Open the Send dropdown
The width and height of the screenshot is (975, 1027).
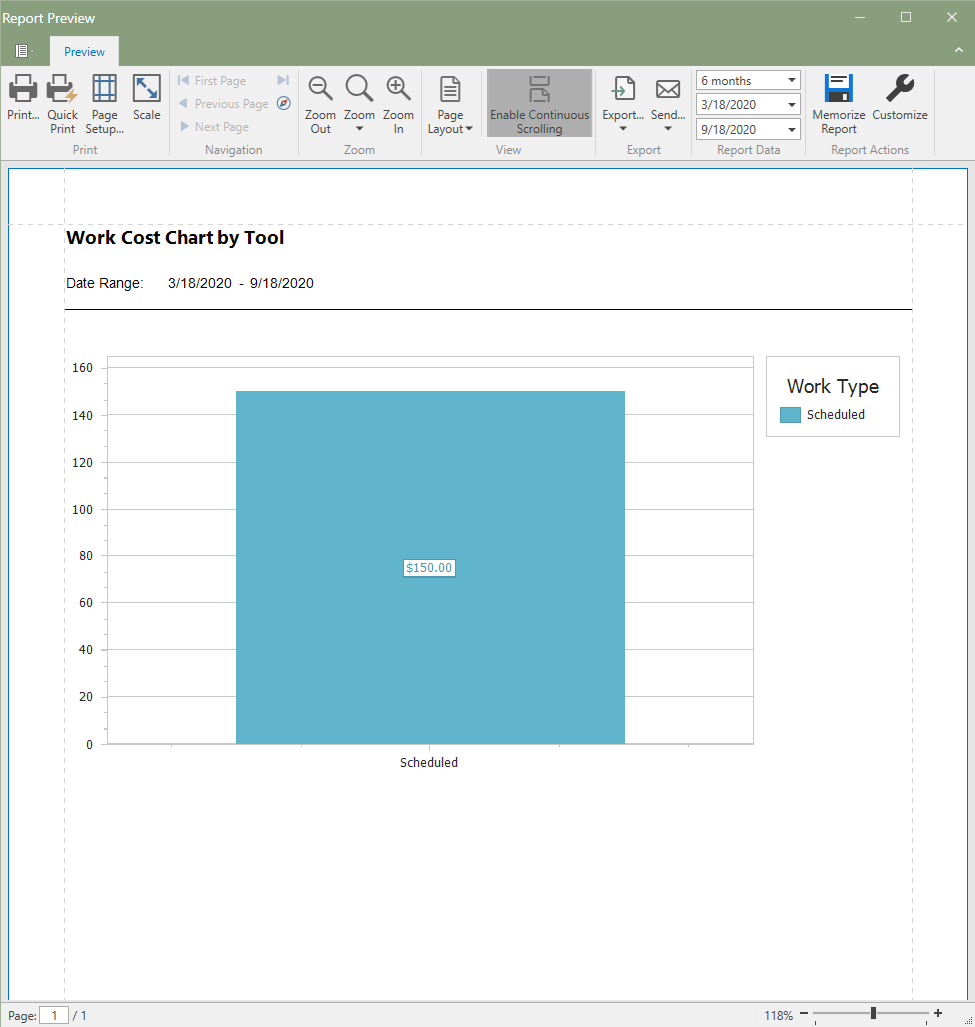pos(668,103)
